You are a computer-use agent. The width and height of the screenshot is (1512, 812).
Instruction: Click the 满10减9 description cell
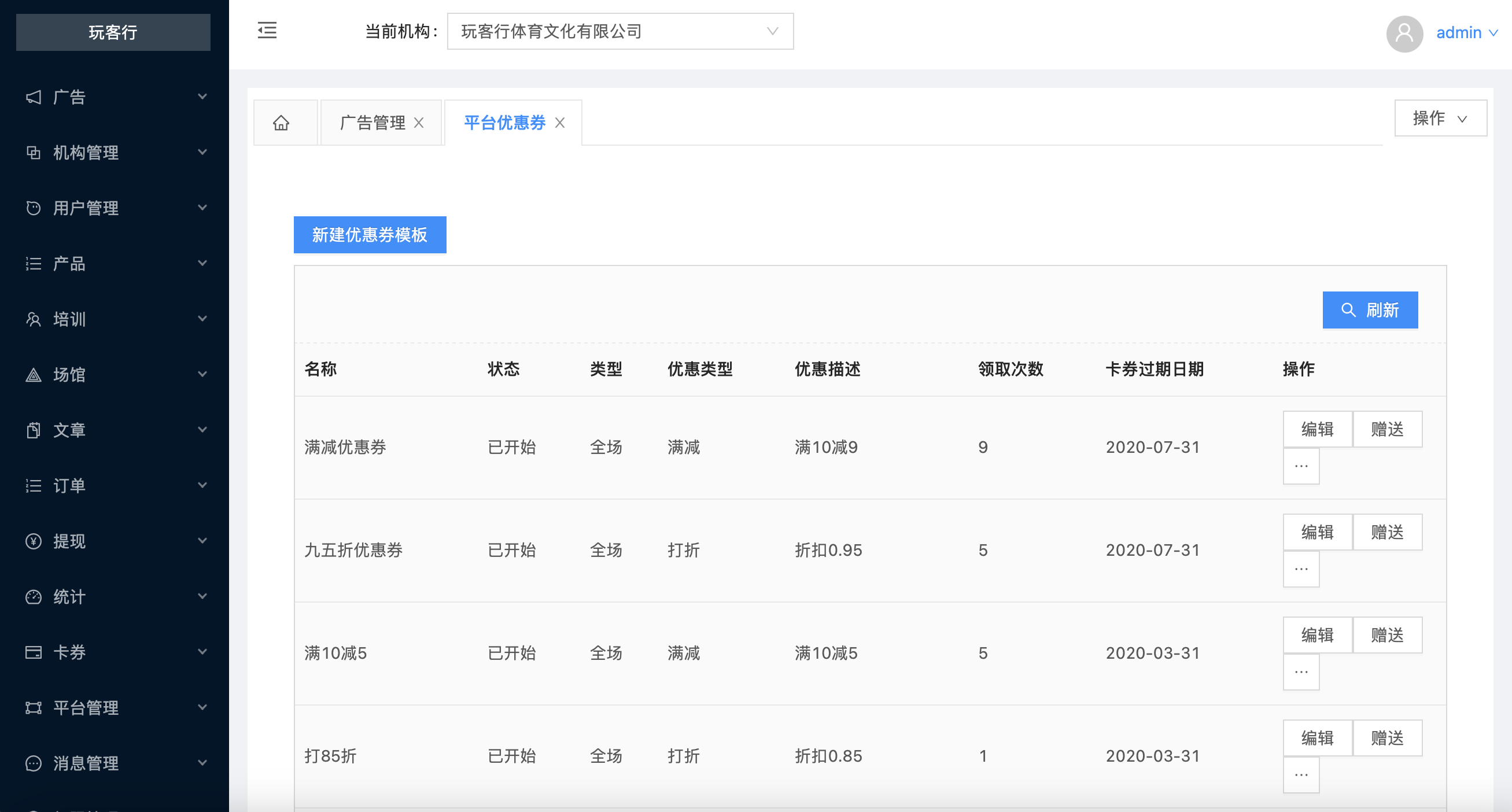coord(826,448)
